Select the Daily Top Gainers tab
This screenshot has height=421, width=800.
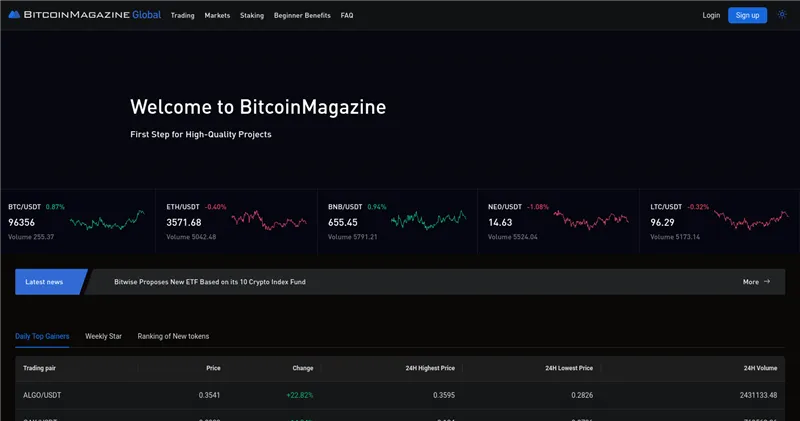point(42,336)
